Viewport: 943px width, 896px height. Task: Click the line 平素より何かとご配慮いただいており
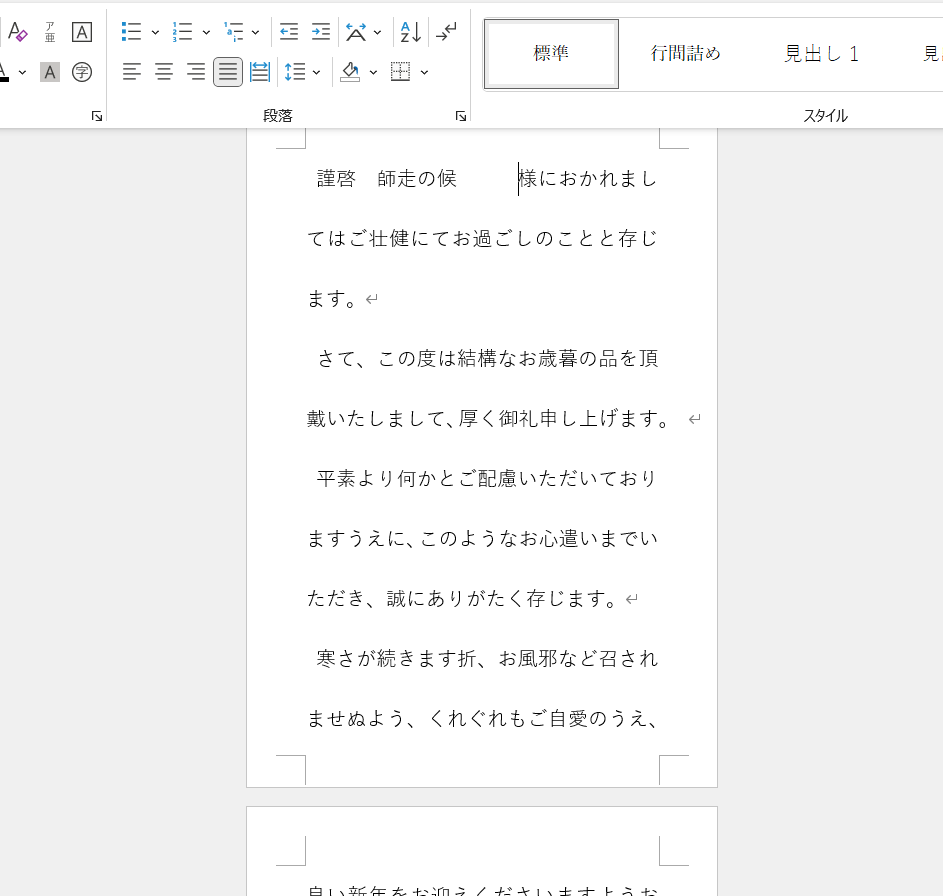click(487, 479)
